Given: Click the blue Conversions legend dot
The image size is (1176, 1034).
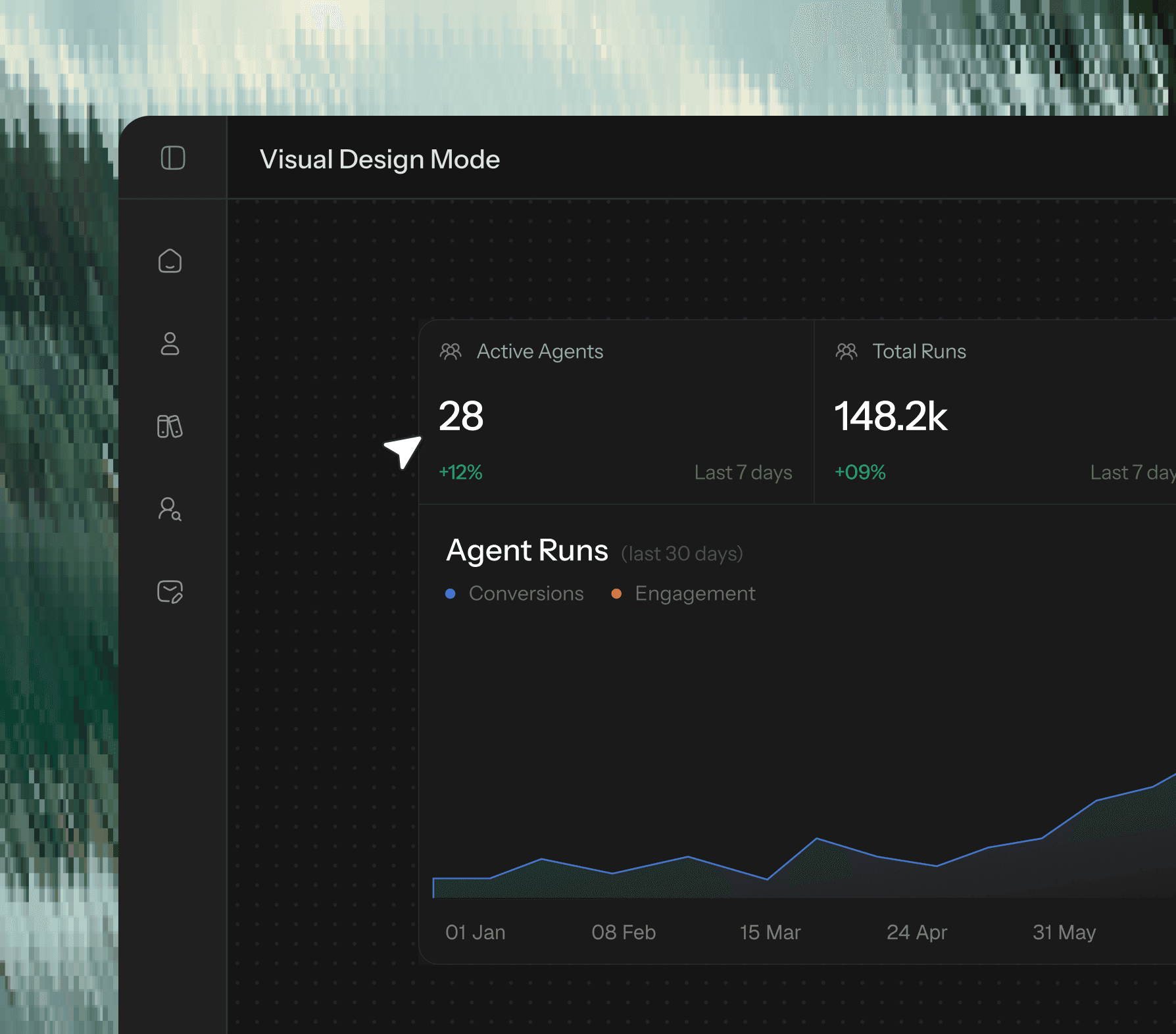Looking at the screenshot, I should pos(451,593).
